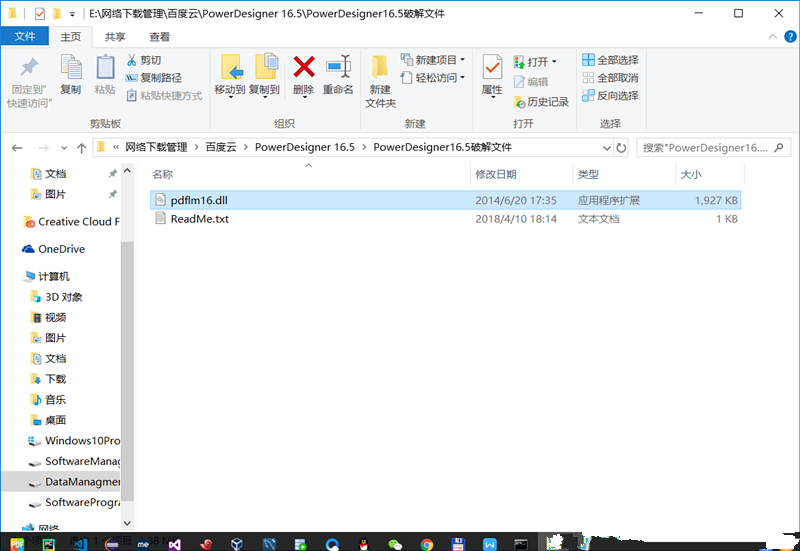This screenshot has width=800, height=551.
Task: Delete the file with the red X 删除
Action: (304, 76)
